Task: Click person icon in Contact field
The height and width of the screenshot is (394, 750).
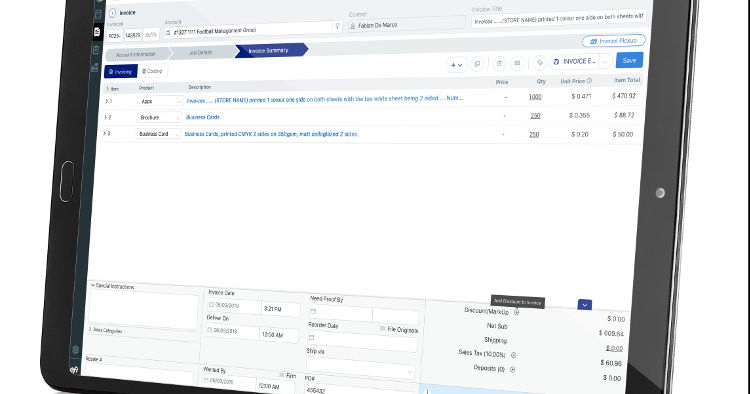Action: click(353, 26)
